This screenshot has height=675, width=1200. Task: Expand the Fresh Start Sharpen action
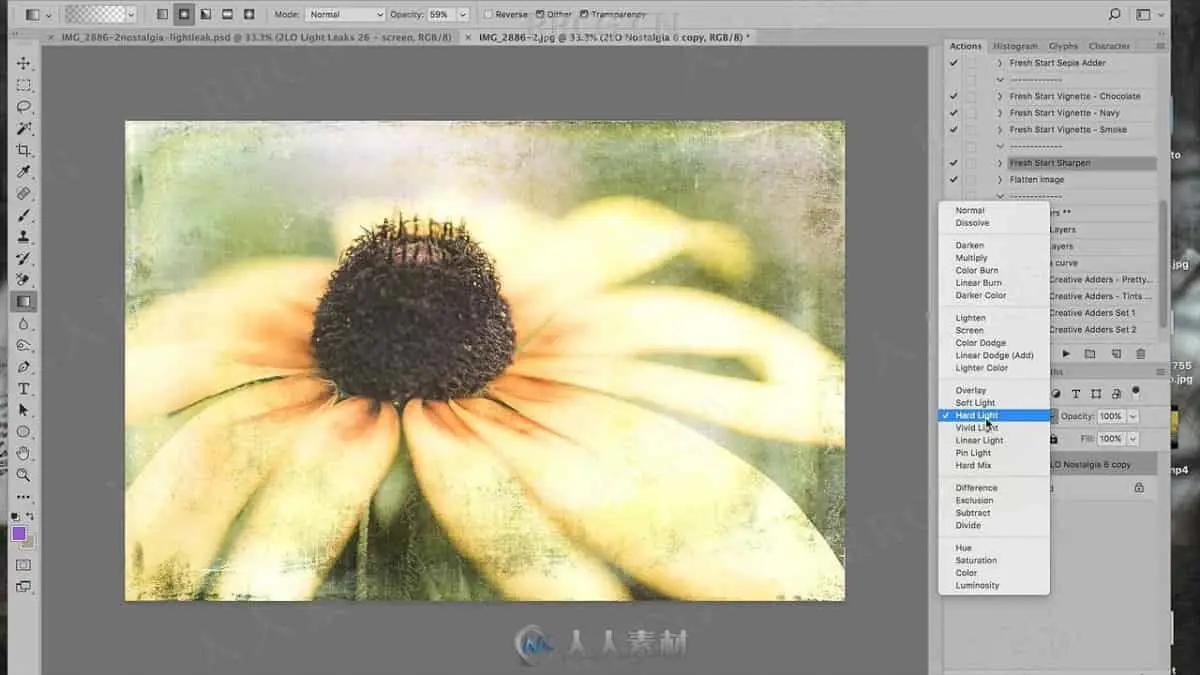point(1000,163)
